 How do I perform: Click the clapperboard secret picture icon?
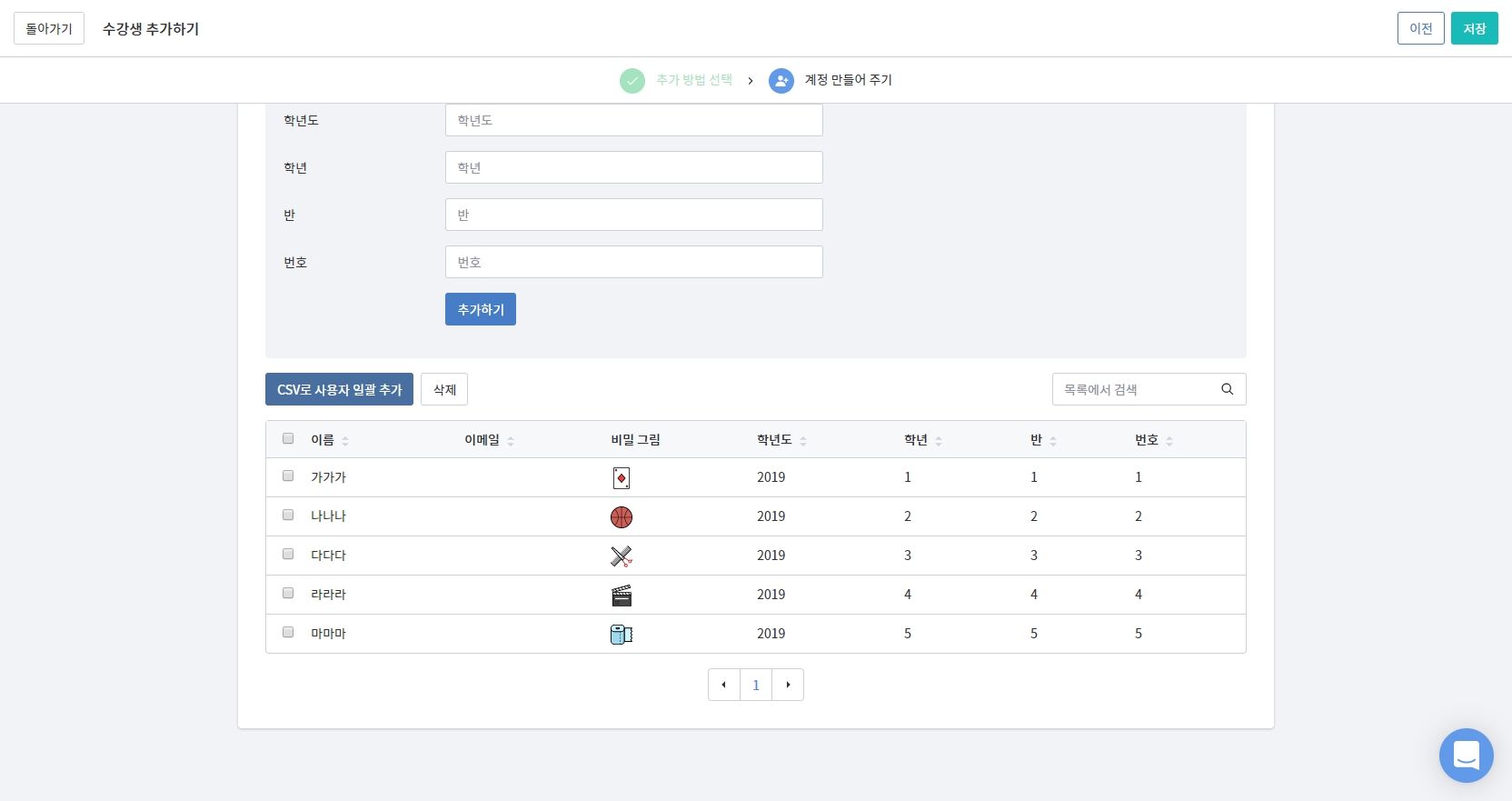click(622, 596)
